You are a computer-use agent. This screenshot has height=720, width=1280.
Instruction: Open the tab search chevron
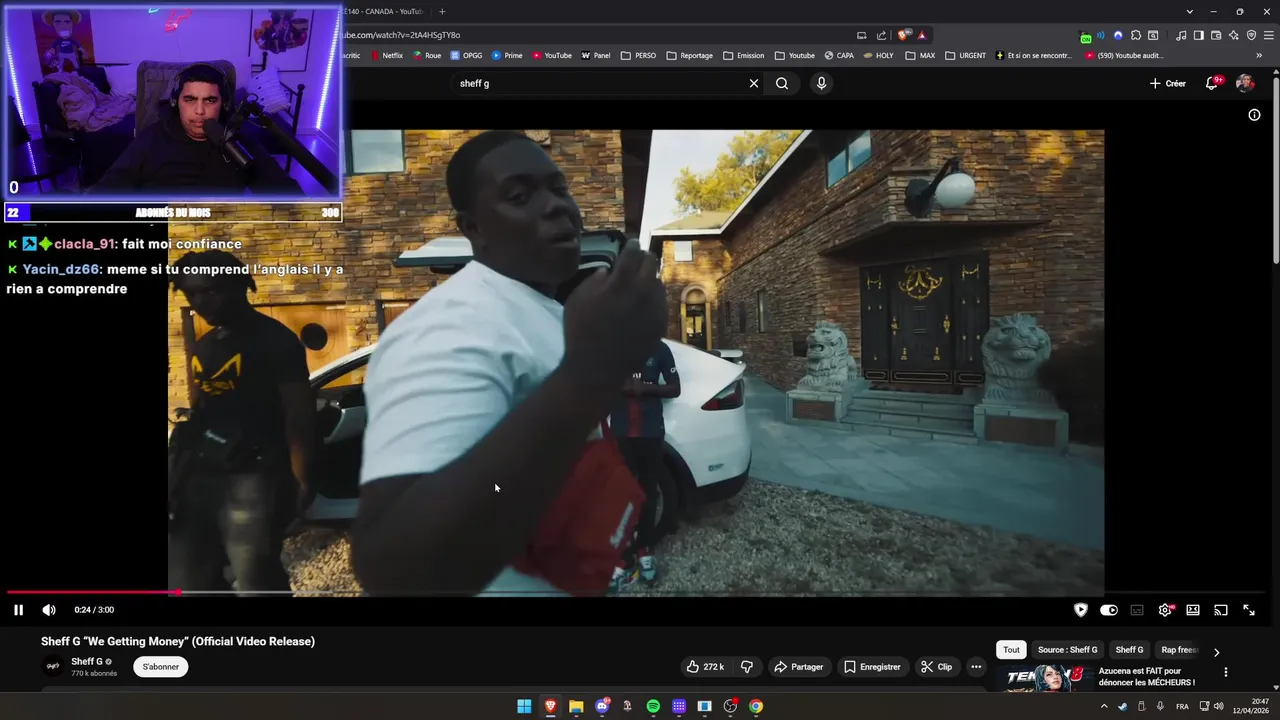1189,11
